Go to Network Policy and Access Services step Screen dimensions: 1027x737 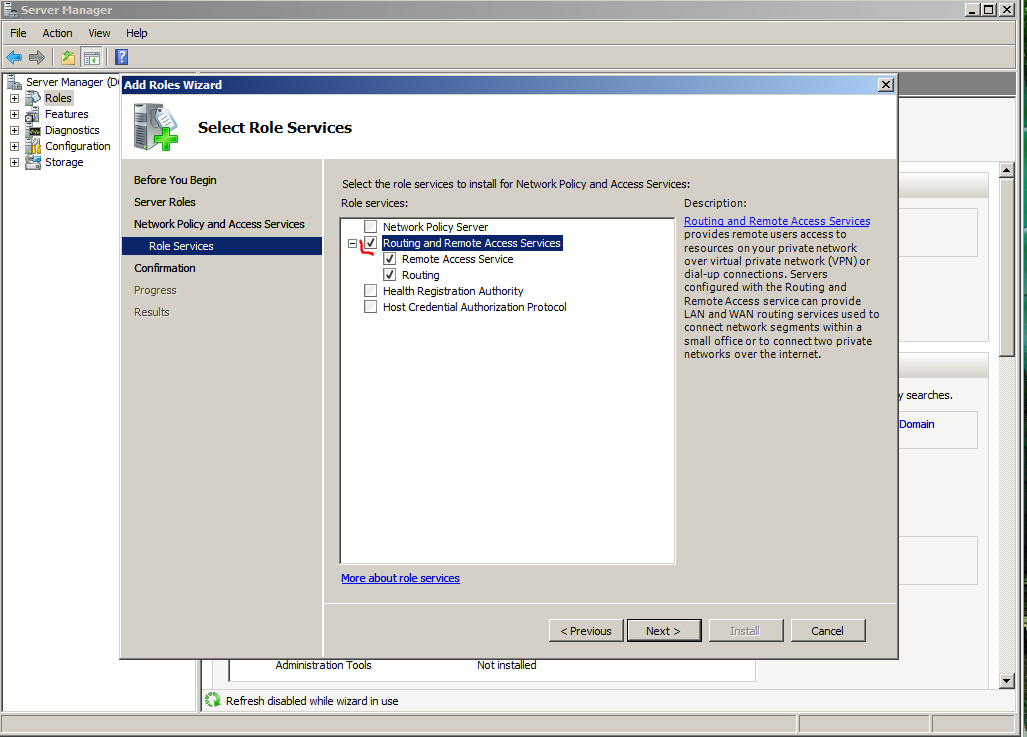tap(219, 224)
